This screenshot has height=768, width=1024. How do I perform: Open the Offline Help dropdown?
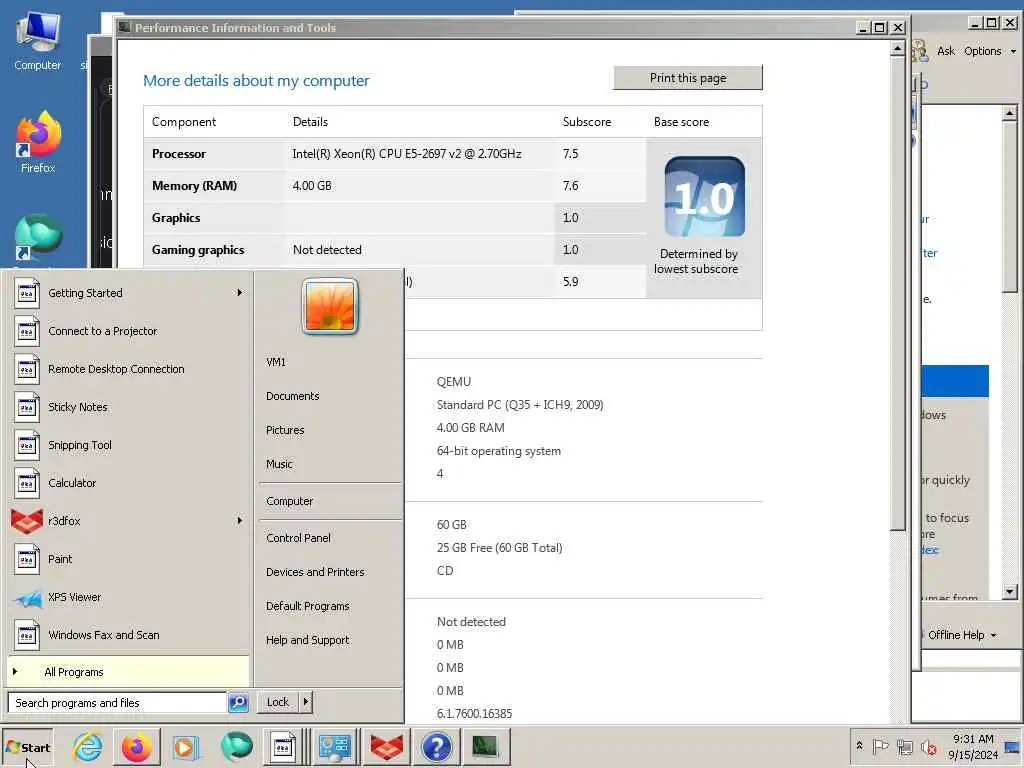point(962,635)
